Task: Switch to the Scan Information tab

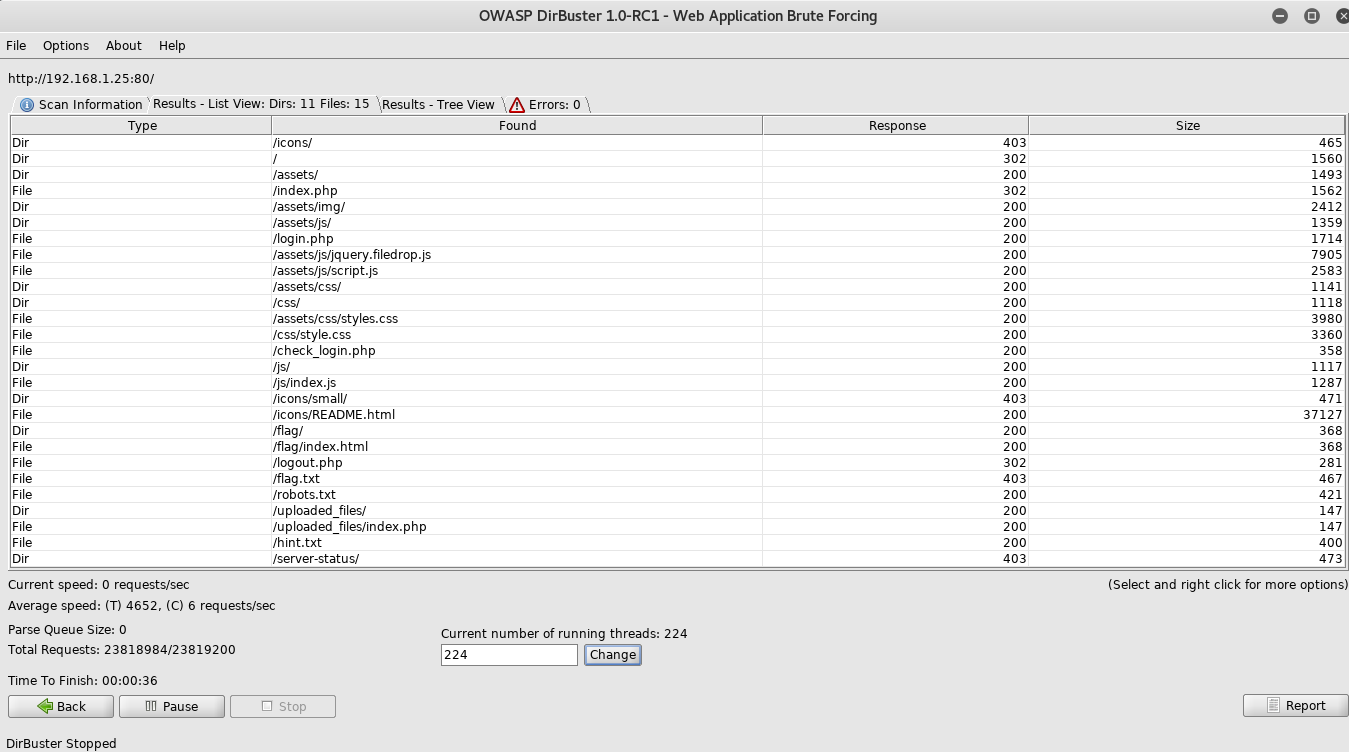Action: [80, 104]
